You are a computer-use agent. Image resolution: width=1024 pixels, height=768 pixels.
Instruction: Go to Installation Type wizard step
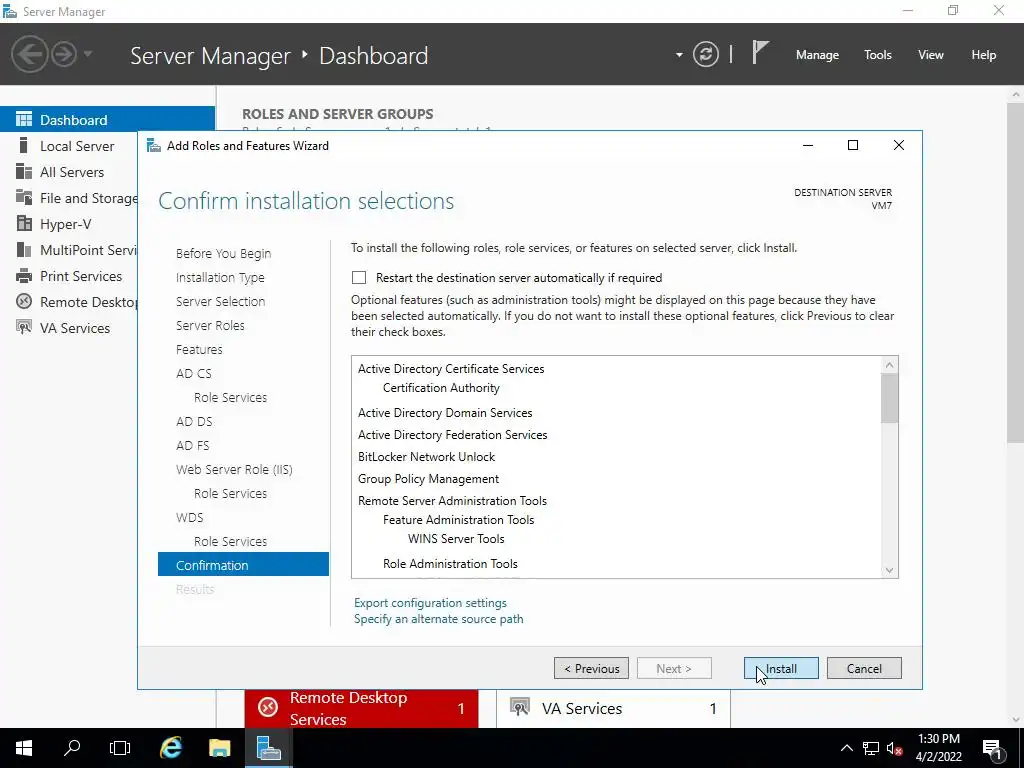coord(220,278)
